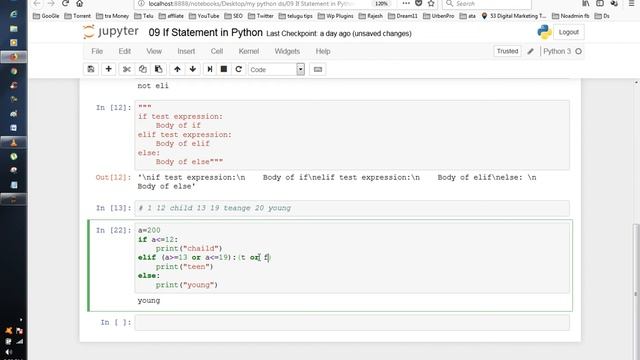The height and width of the screenshot is (360, 640).
Task: Click the Logout button
Action: 569,32
